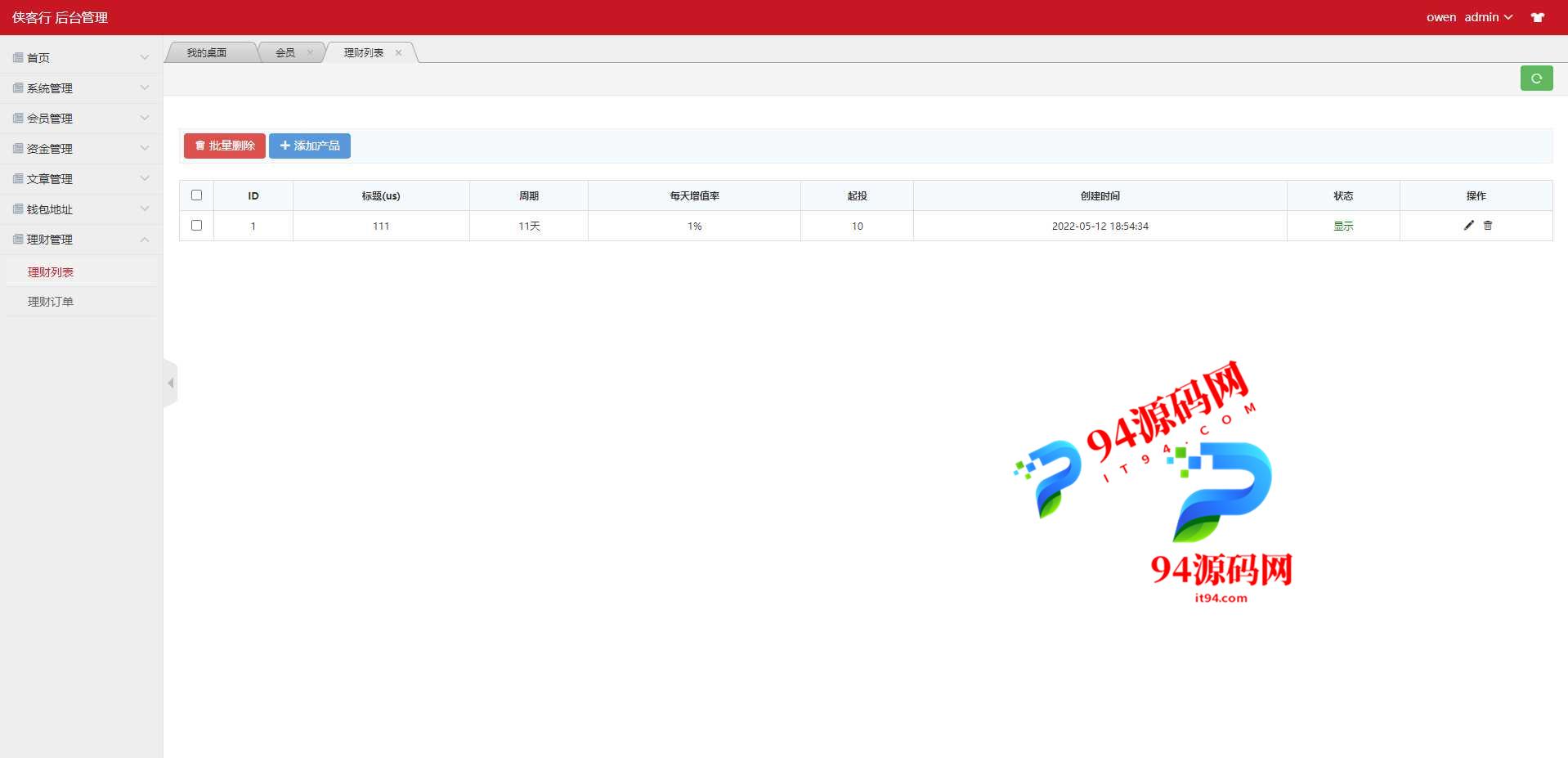Select the 理财列表 tab
This screenshot has width=1568, height=758.
364,52
